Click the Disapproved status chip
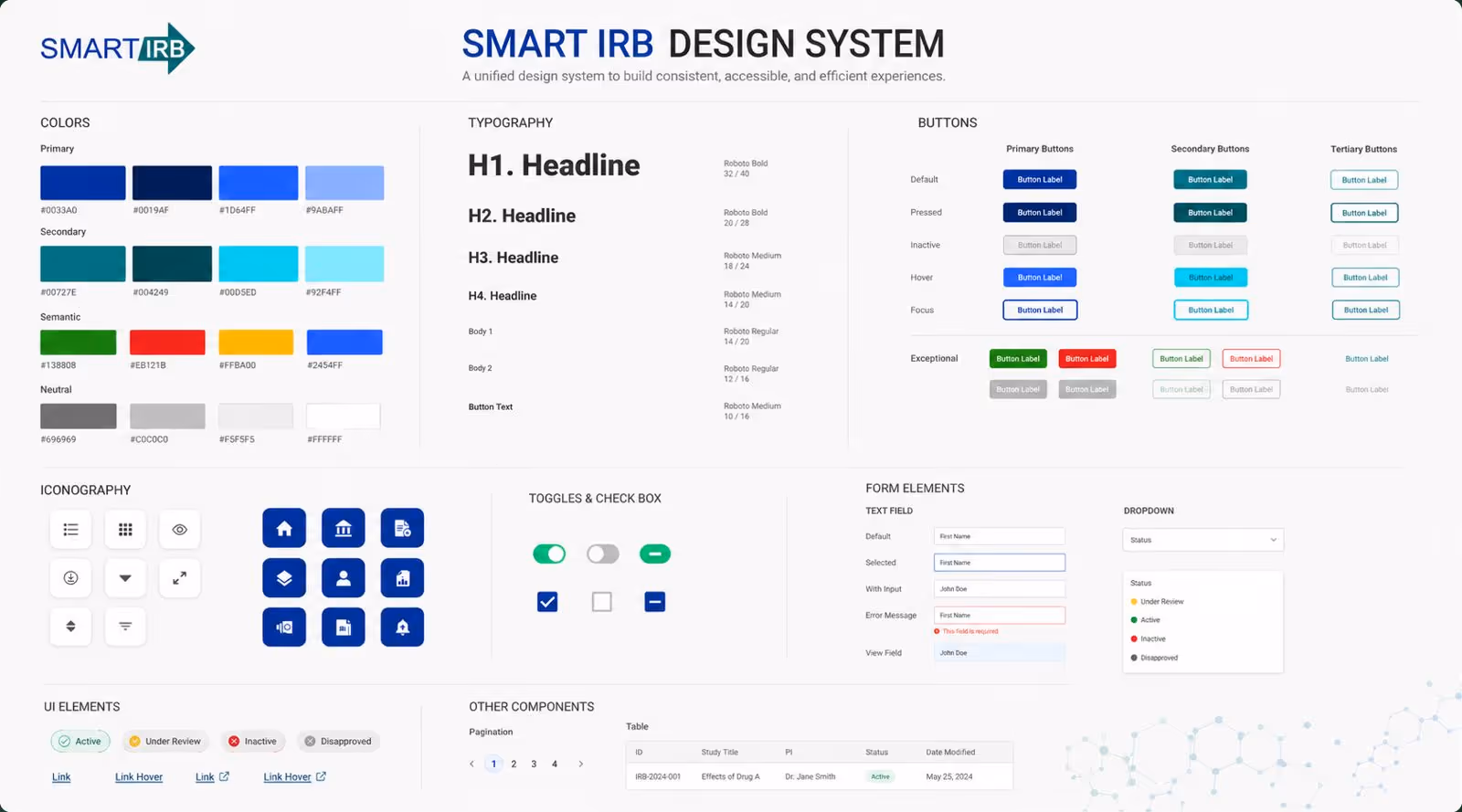1462x812 pixels. pyautogui.click(x=338, y=742)
